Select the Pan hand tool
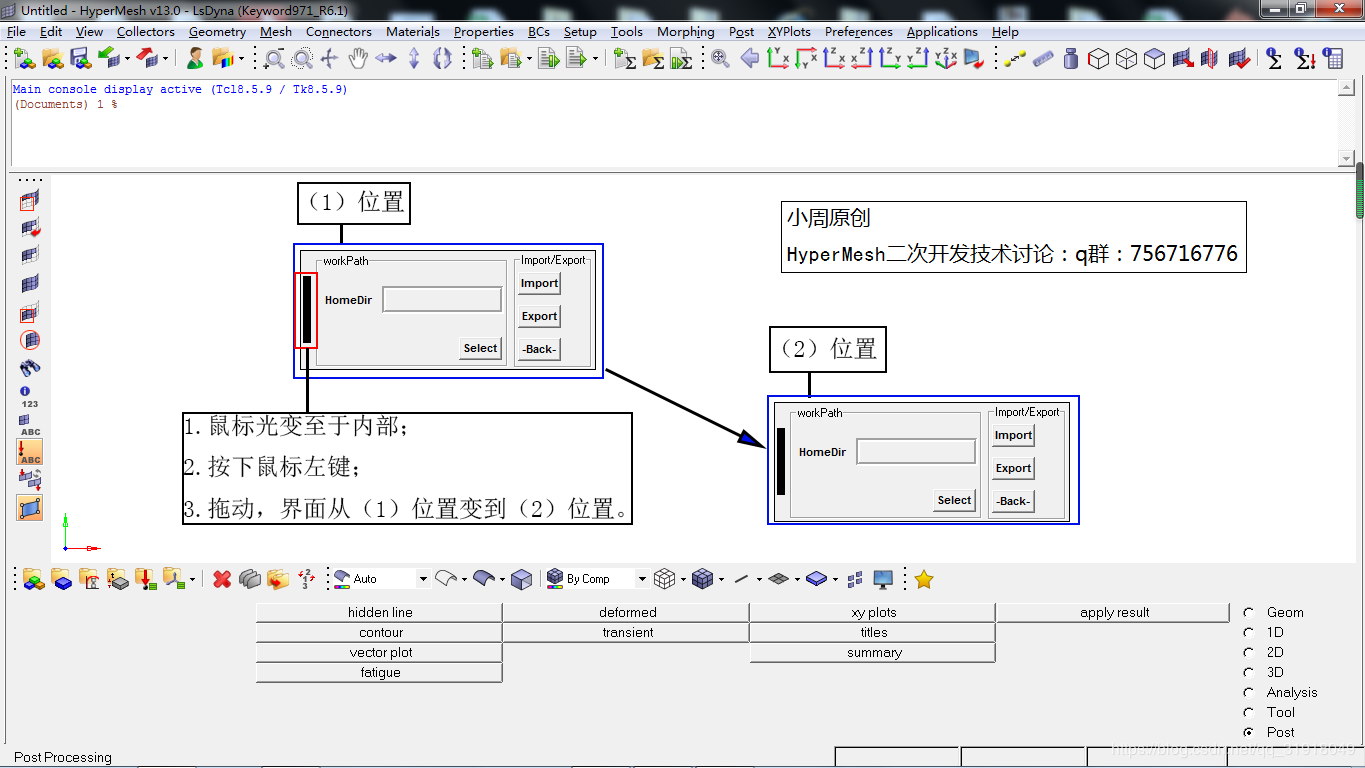Viewport: 1365px width, 768px height. point(358,59)
